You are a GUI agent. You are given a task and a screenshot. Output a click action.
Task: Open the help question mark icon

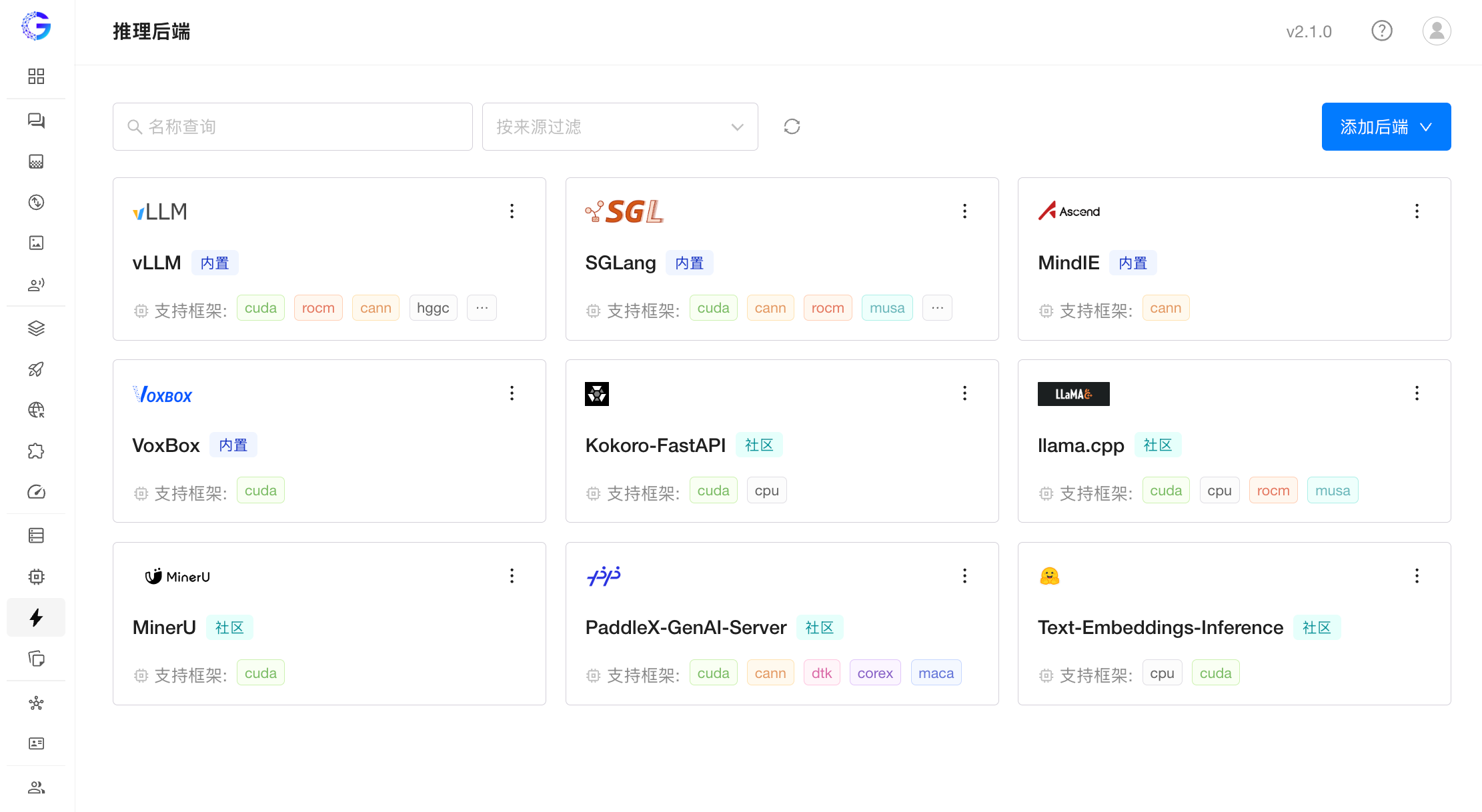point(1381,31)
